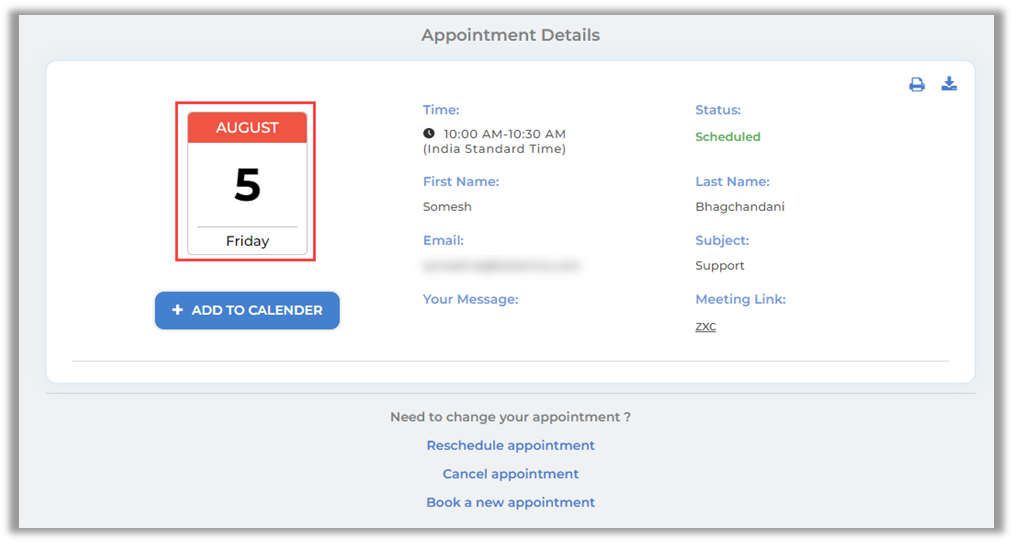Choose the Cancel appointment link
Image resolution: width=1014 pixels, height=543 pixels.
coord(510,474)
